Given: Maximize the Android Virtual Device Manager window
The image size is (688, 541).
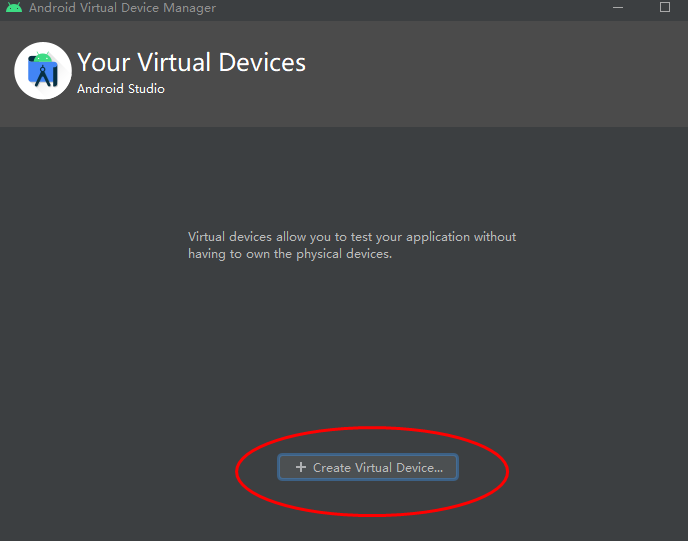Looking at the screenshot, I should 665,7.
